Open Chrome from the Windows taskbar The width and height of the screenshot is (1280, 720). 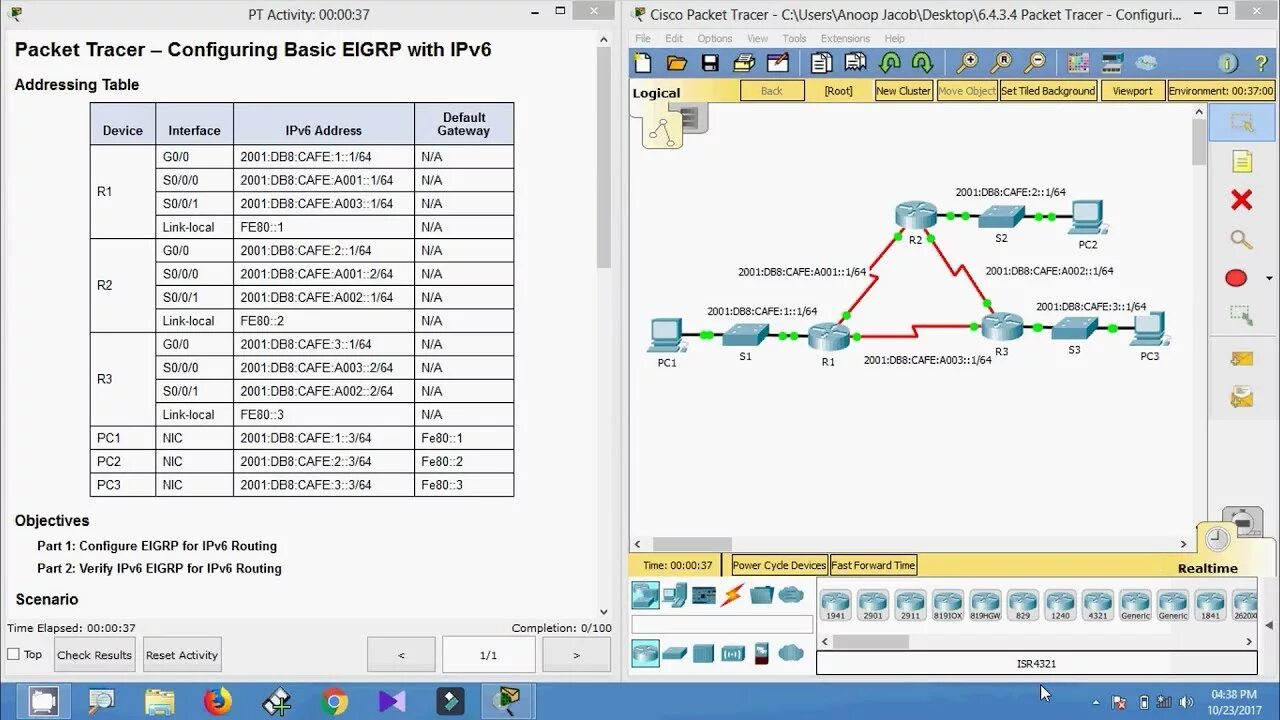coord(335,702)
